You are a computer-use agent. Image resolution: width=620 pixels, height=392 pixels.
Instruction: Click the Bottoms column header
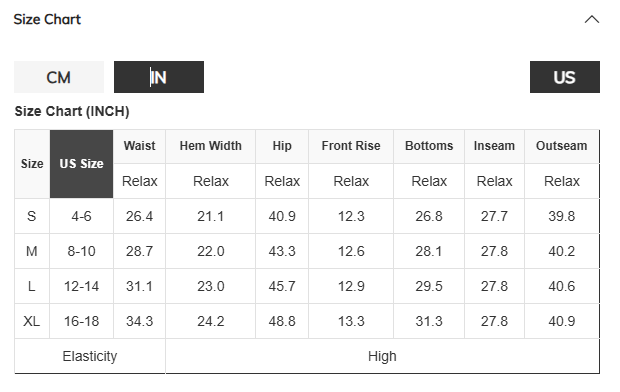coord(429,146)
